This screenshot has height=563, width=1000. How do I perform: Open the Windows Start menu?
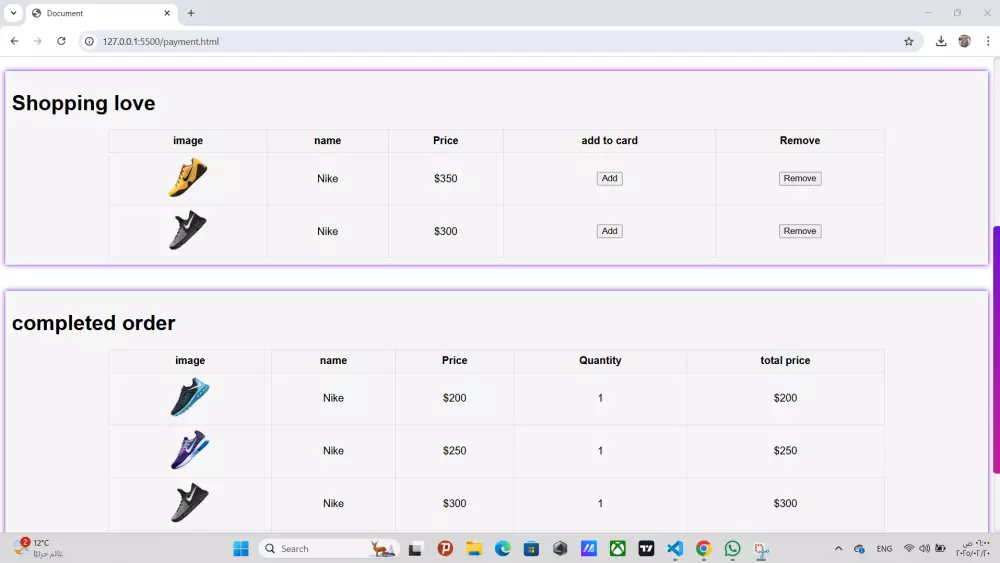(240, 548)
